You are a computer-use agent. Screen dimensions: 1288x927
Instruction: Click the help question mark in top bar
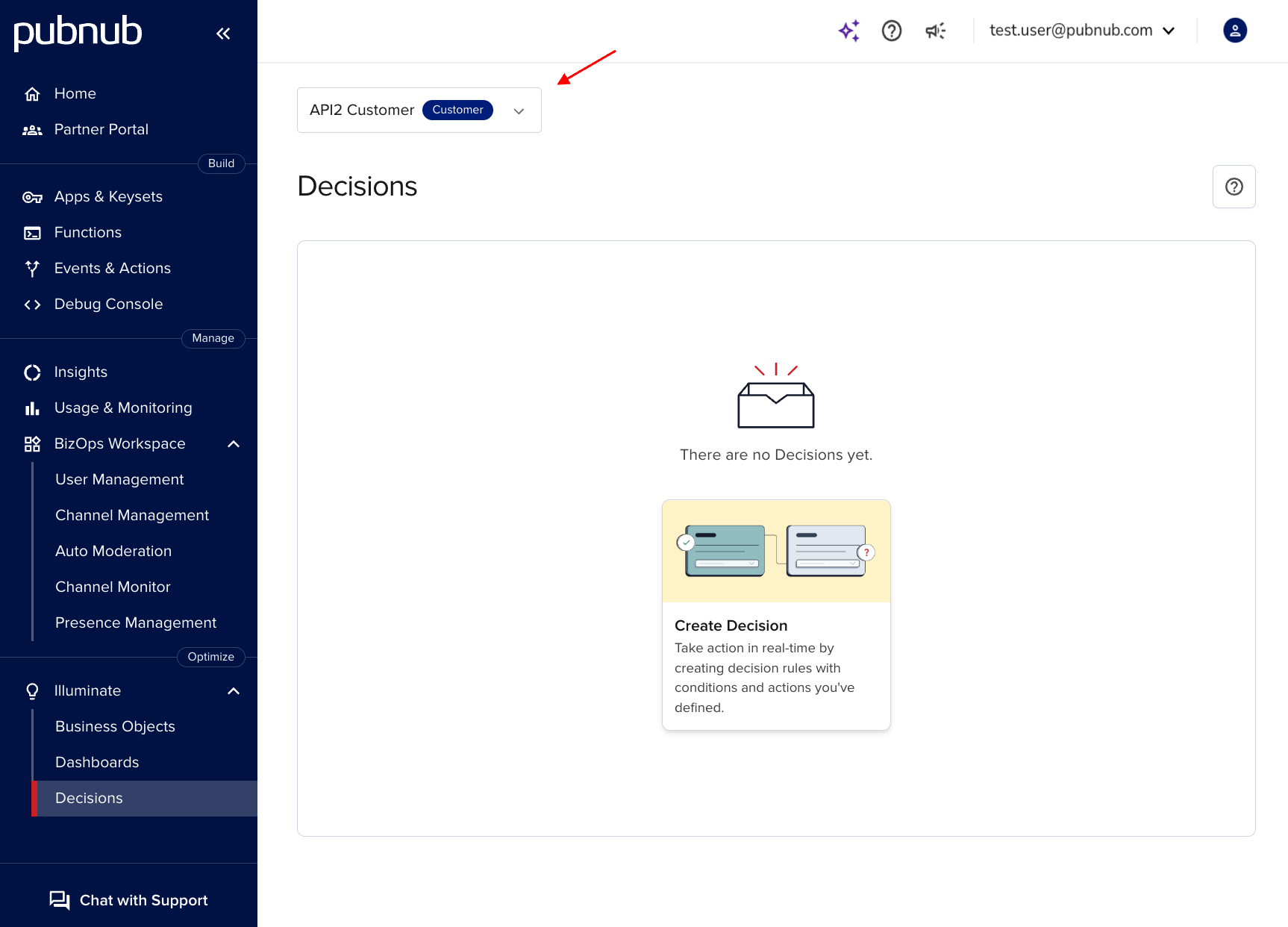point(891,31)
